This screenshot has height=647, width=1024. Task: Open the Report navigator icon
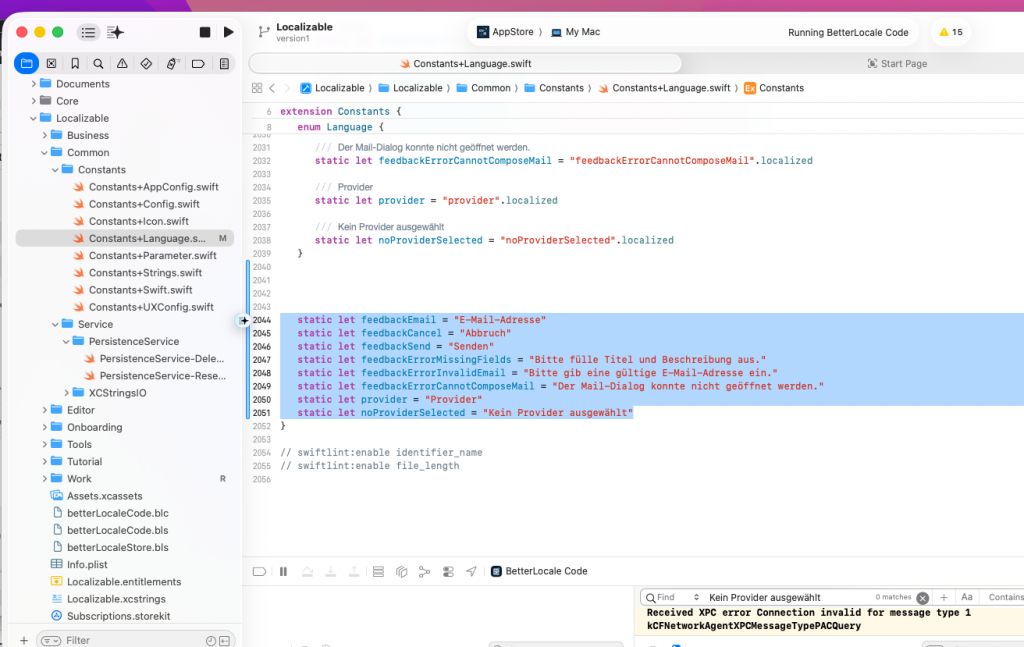223,64
